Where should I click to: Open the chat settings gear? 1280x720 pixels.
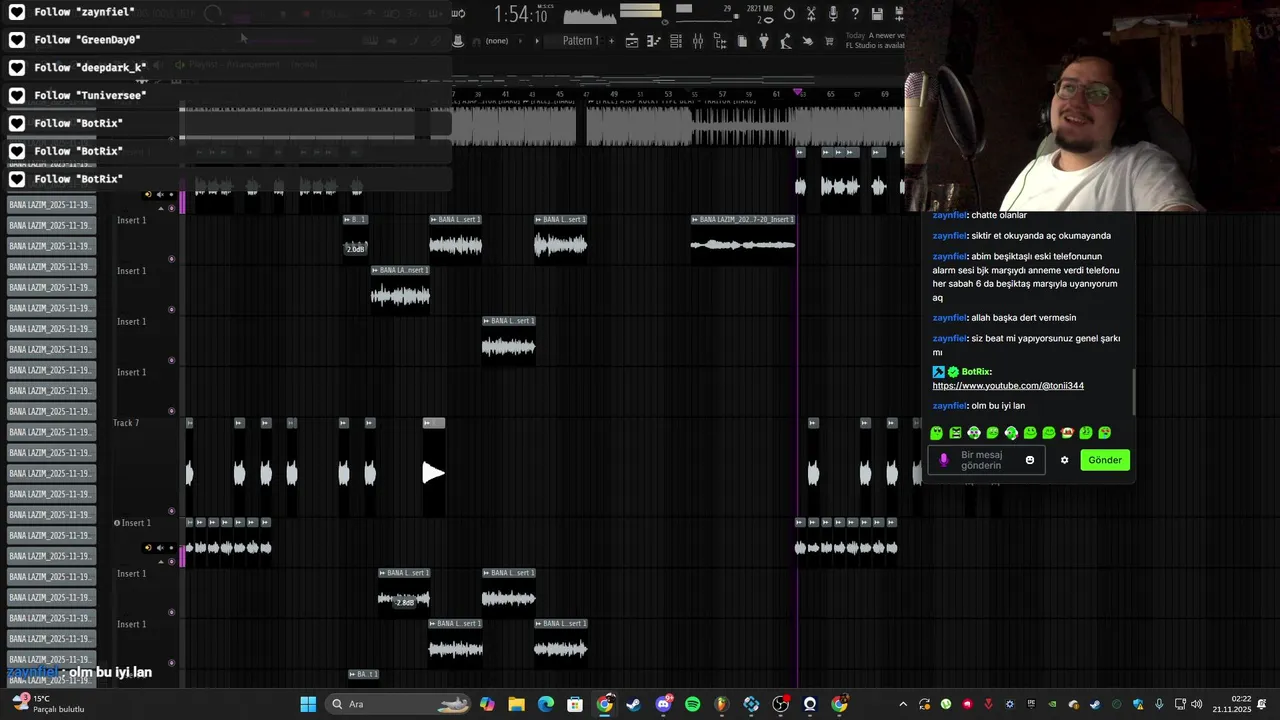point(1064,460)
